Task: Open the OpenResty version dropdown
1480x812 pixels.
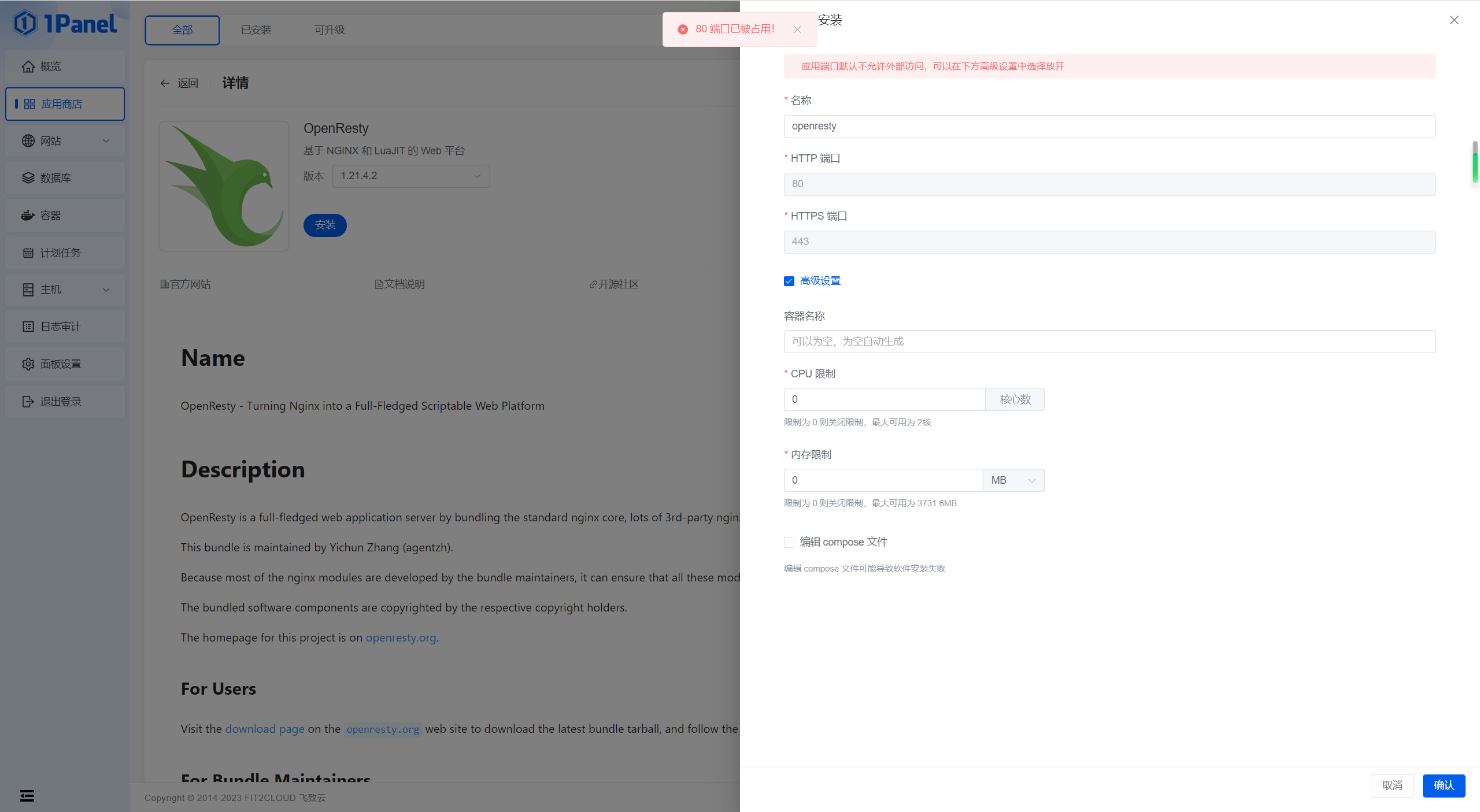Action: click(x=410, y=176)
